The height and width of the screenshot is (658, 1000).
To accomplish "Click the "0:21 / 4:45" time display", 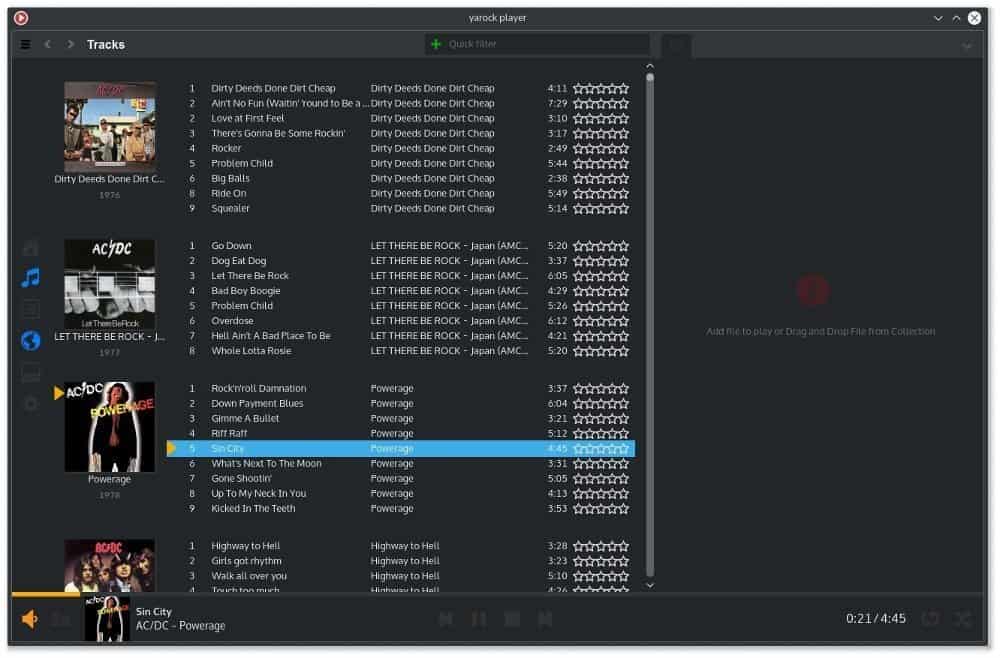I will pos(876,618).
